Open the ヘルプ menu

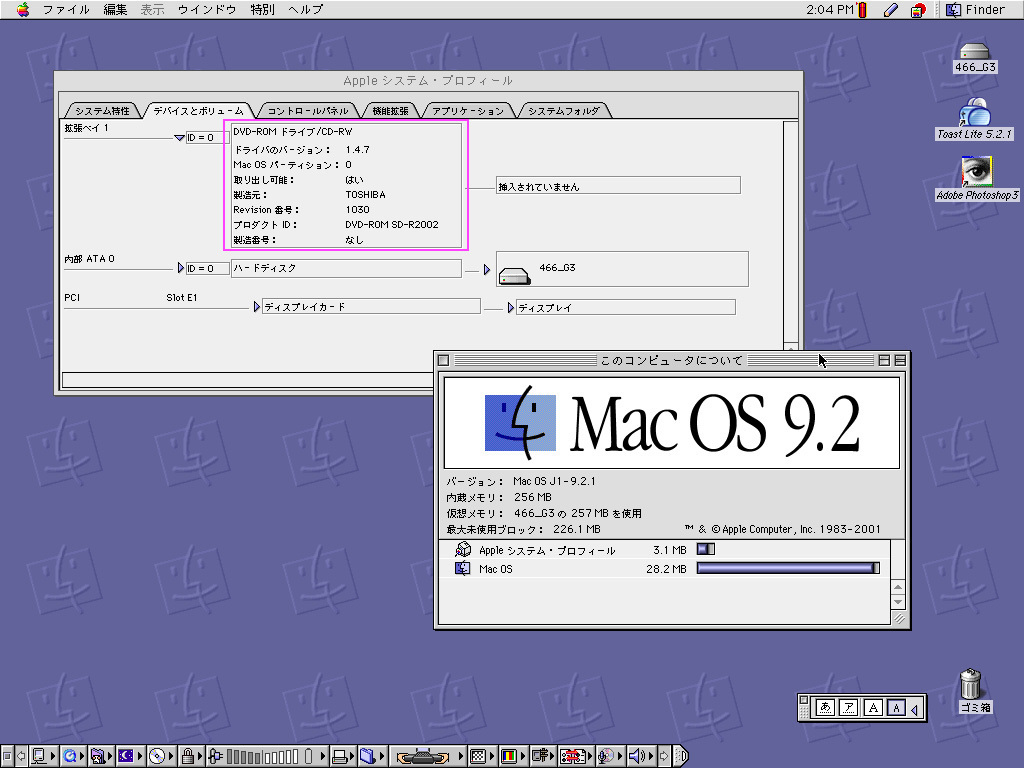tap(306, 9)
